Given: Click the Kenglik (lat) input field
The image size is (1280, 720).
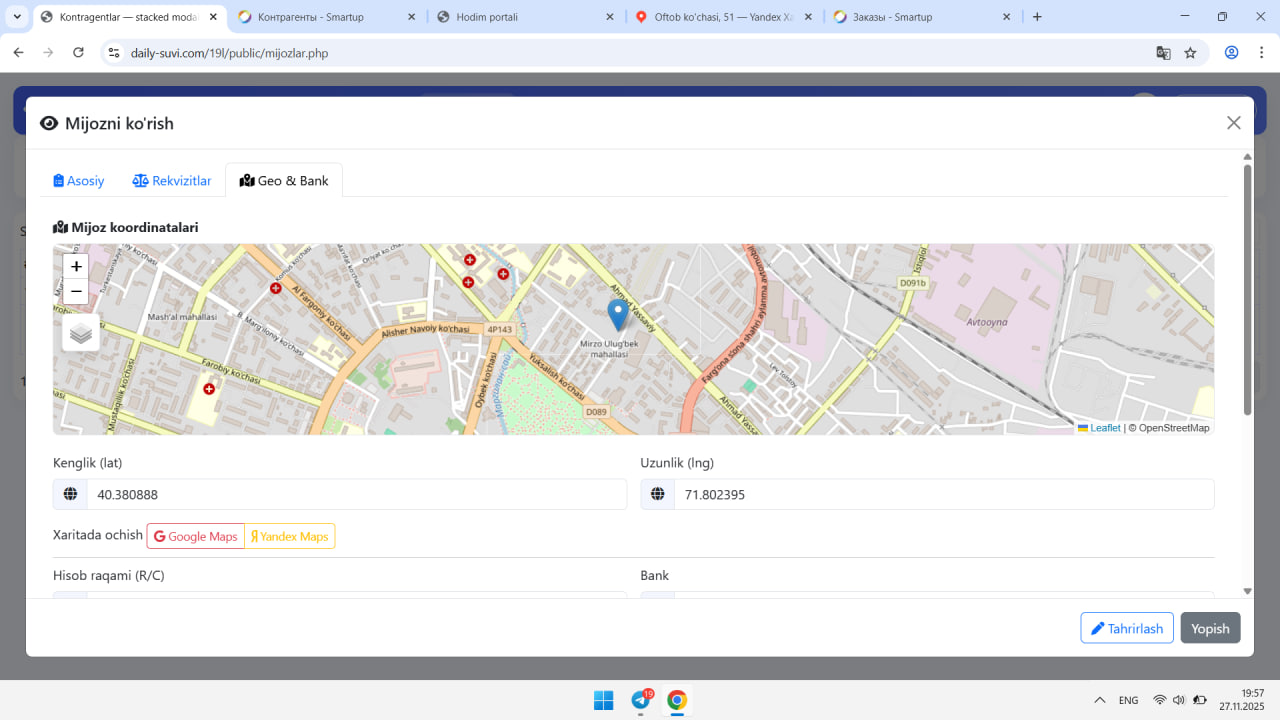Looking at the screenshot, I should pyautogui.click(x=356, y=494).
